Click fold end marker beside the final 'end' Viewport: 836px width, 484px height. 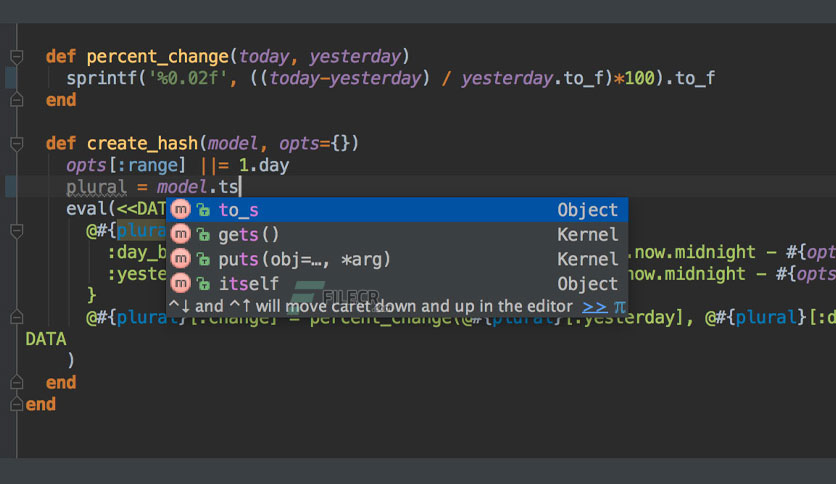(x=17, y=404)
